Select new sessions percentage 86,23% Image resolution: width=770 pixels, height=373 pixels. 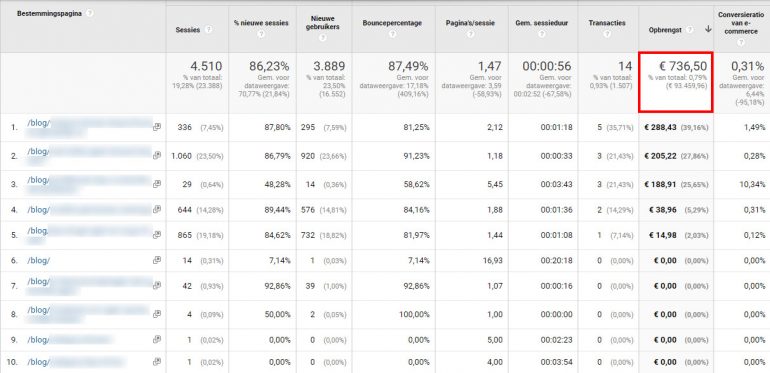269,66
